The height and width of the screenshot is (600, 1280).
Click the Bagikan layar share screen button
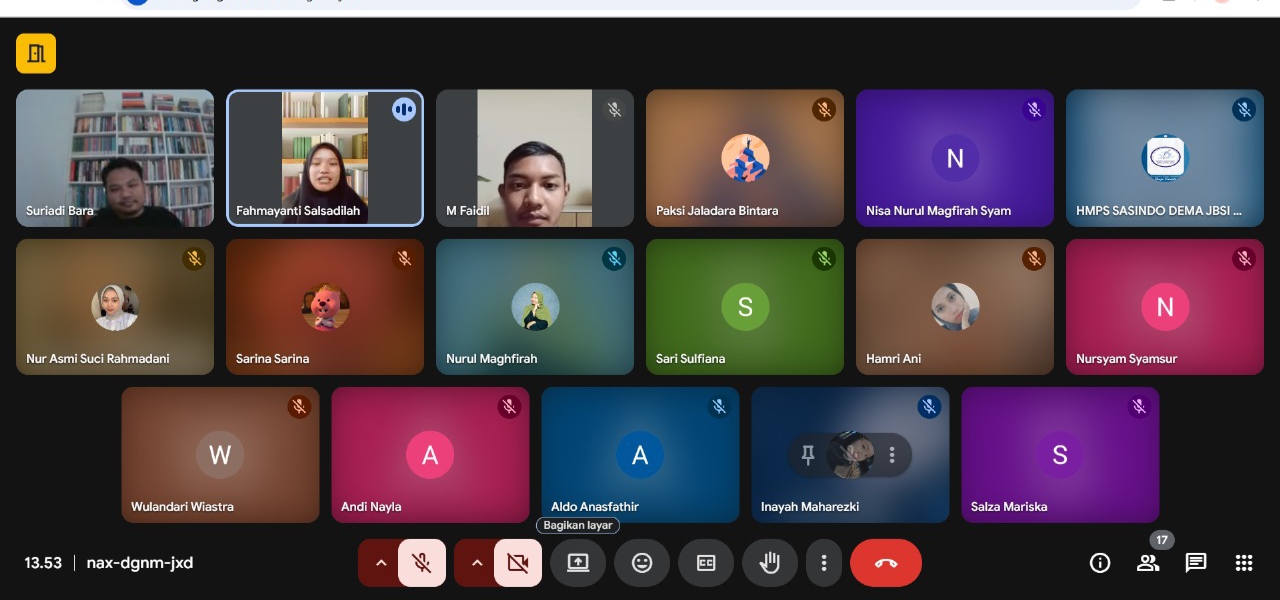click(578, 563)
